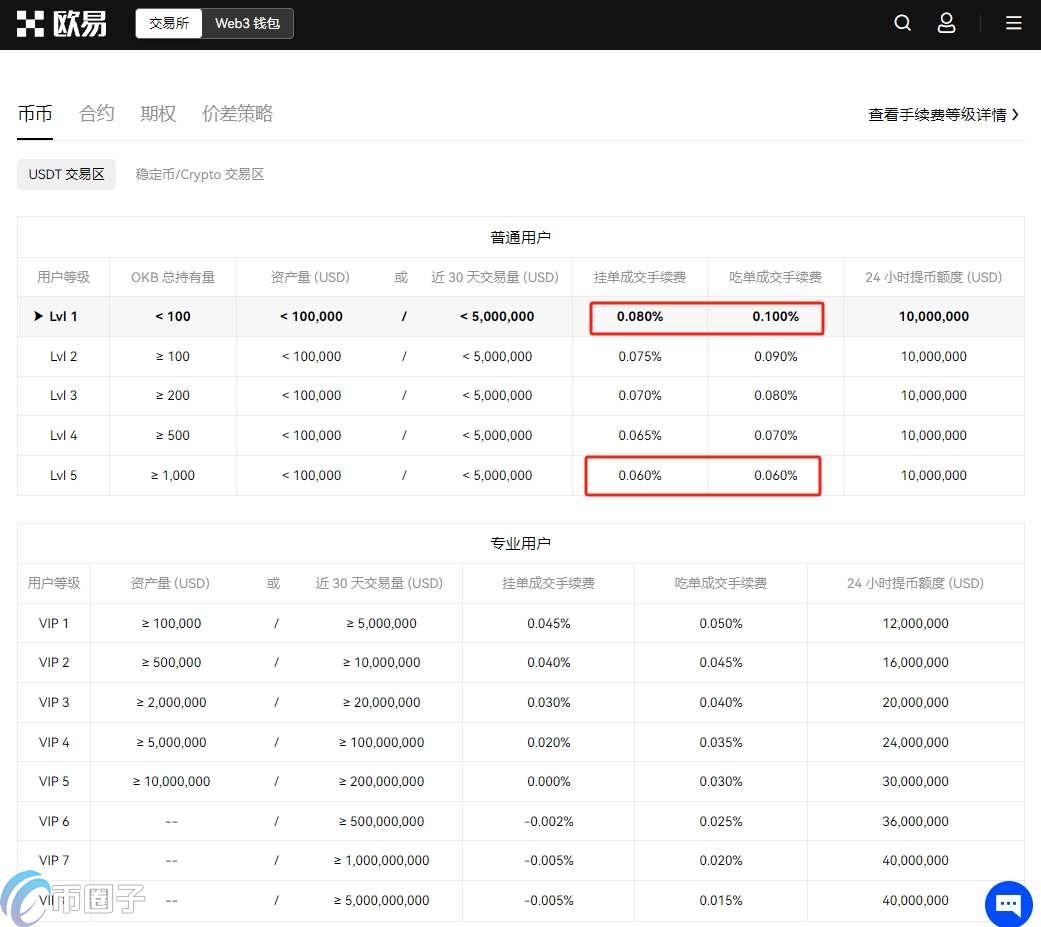The width and height of the screenshot is (1041, 927).
Task: Open the search magnifier icon
Action: pyautogui.click(x=902, y=23)
